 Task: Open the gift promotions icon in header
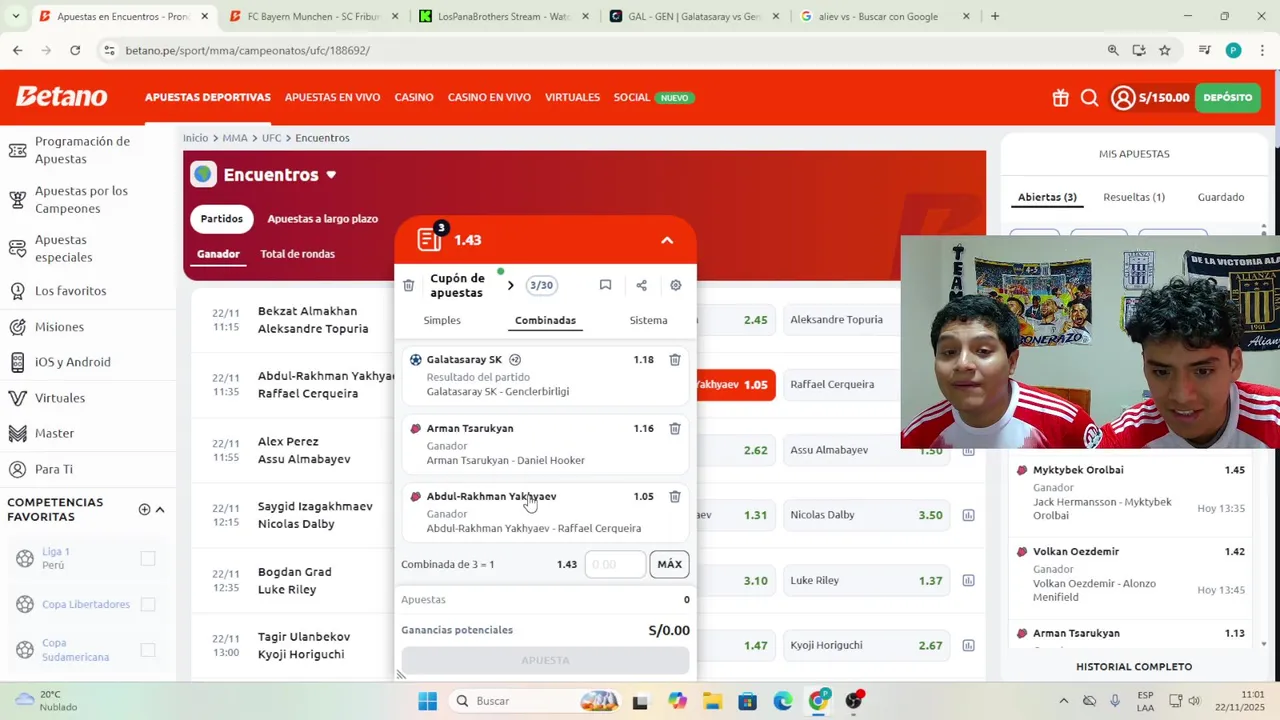pyautogui.click(x=1060, y=98)
